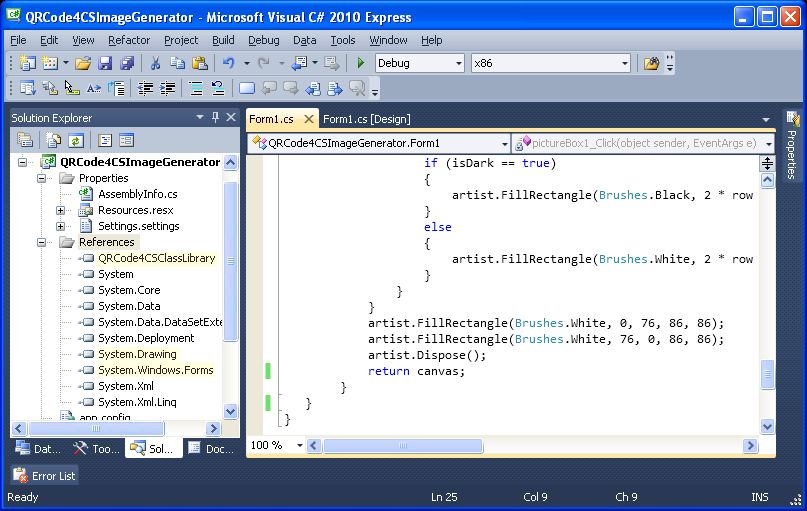This screenshot has height=511, width=807.
Task: Open the Refactor menu
Action: [128, 40]
